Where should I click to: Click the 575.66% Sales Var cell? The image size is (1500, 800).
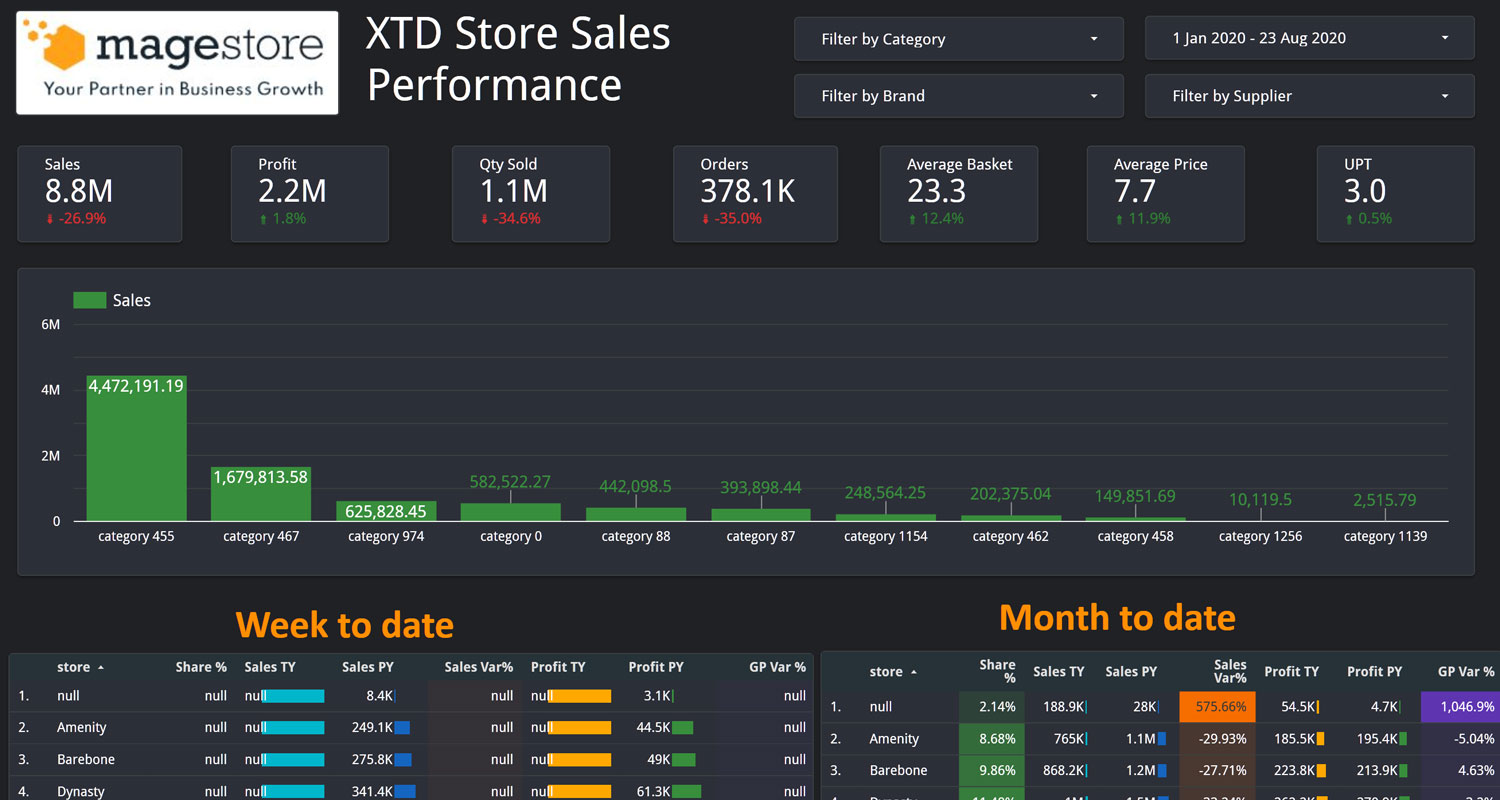pos(1218,706)
